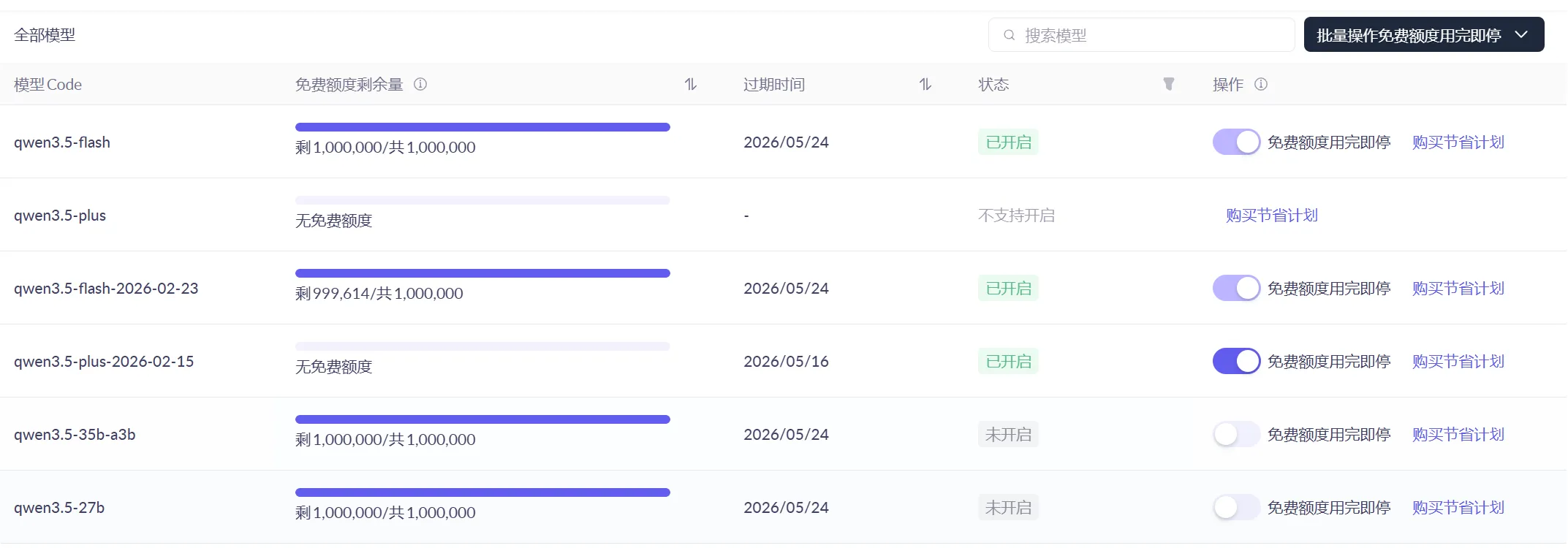Sort by 免费额度剩余量 column
Image resolution: width=1568 pixels, height=548 pixels.
click(691, 84)
